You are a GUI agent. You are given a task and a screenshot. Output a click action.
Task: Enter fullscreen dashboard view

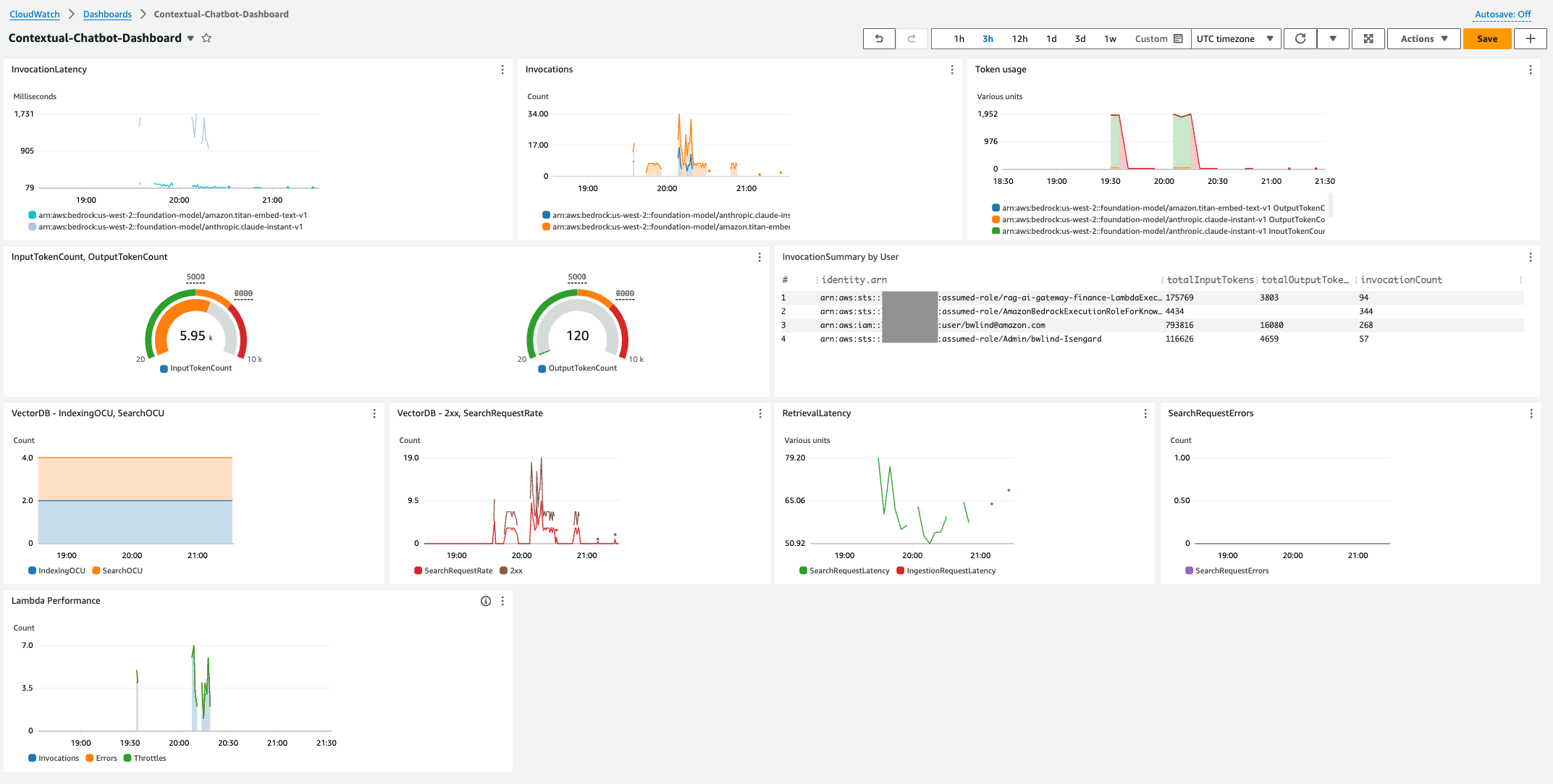click(1368, 38)
